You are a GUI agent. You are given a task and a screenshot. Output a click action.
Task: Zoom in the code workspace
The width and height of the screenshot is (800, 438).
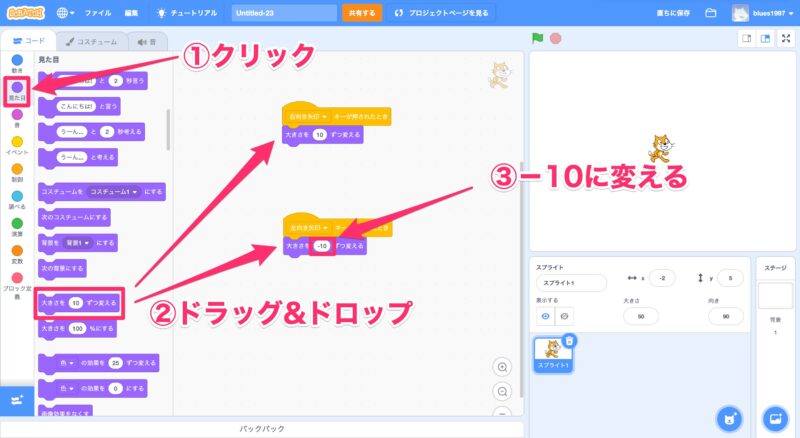tap(503, 367)
